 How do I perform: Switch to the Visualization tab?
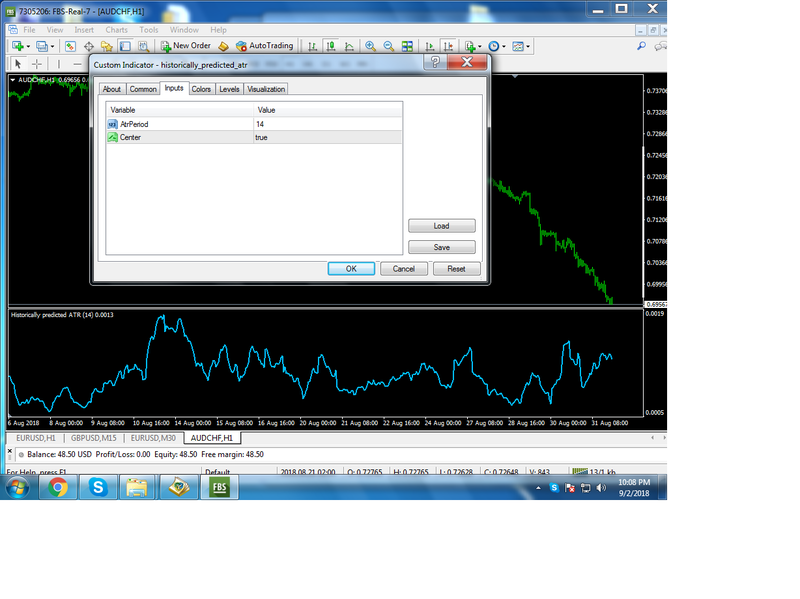click(266, 89)
